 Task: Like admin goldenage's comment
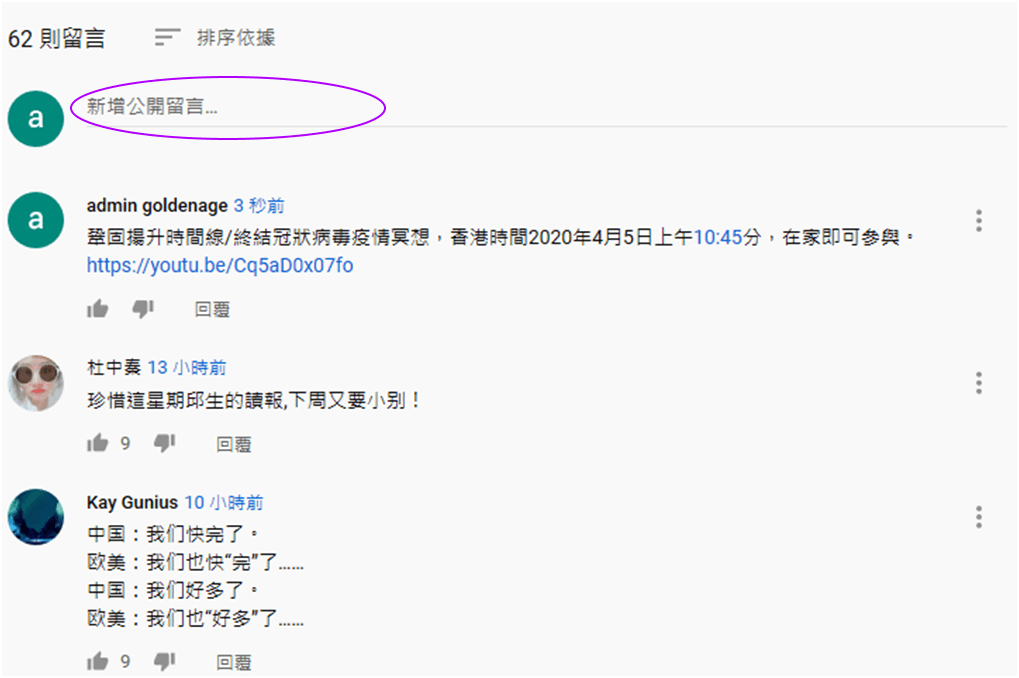pyautogui.click(x=97, y=309)
